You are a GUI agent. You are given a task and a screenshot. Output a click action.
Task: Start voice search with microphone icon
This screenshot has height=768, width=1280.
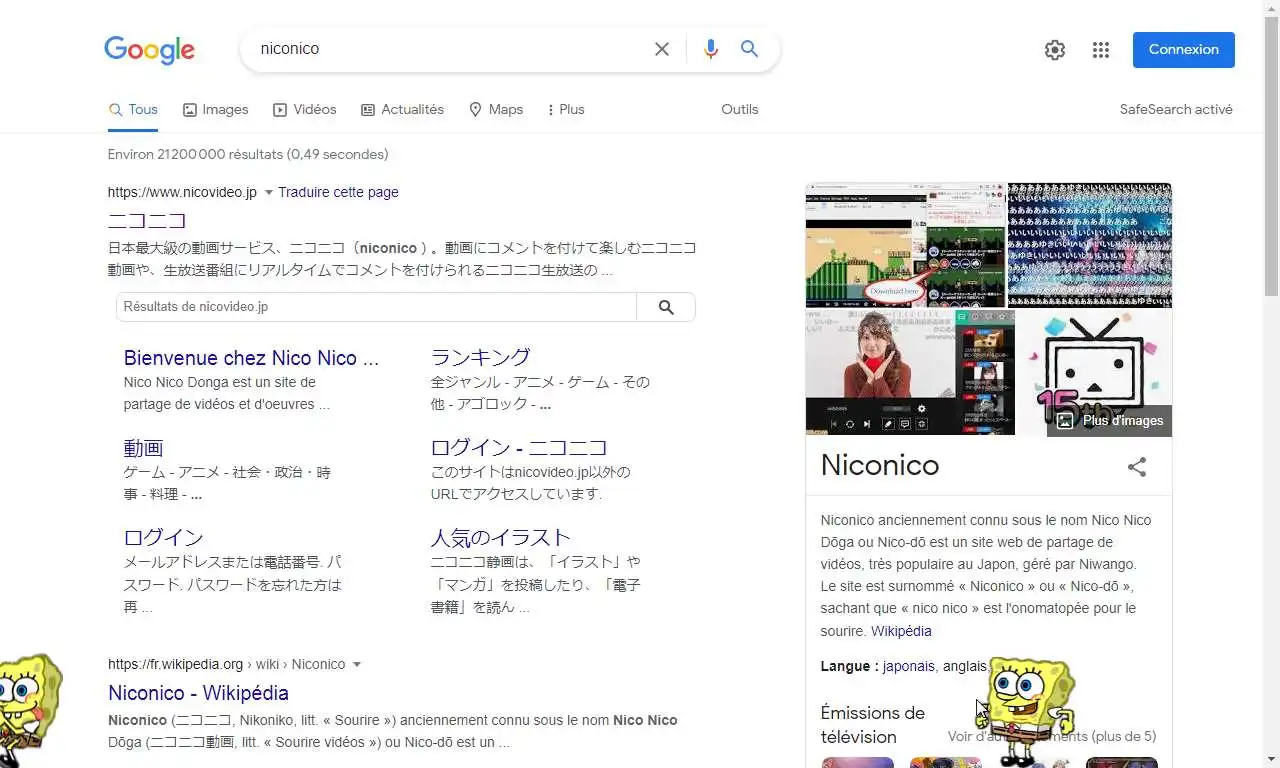pyautogui.click(x=710, y=49)
